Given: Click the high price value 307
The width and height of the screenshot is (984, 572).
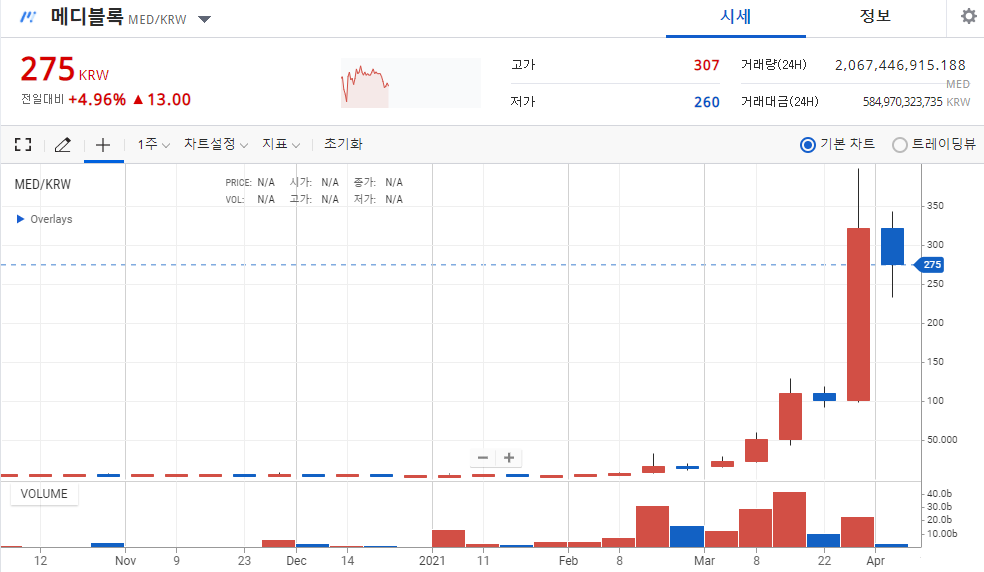Looking at the screenshot, I should tap(707, 65).
